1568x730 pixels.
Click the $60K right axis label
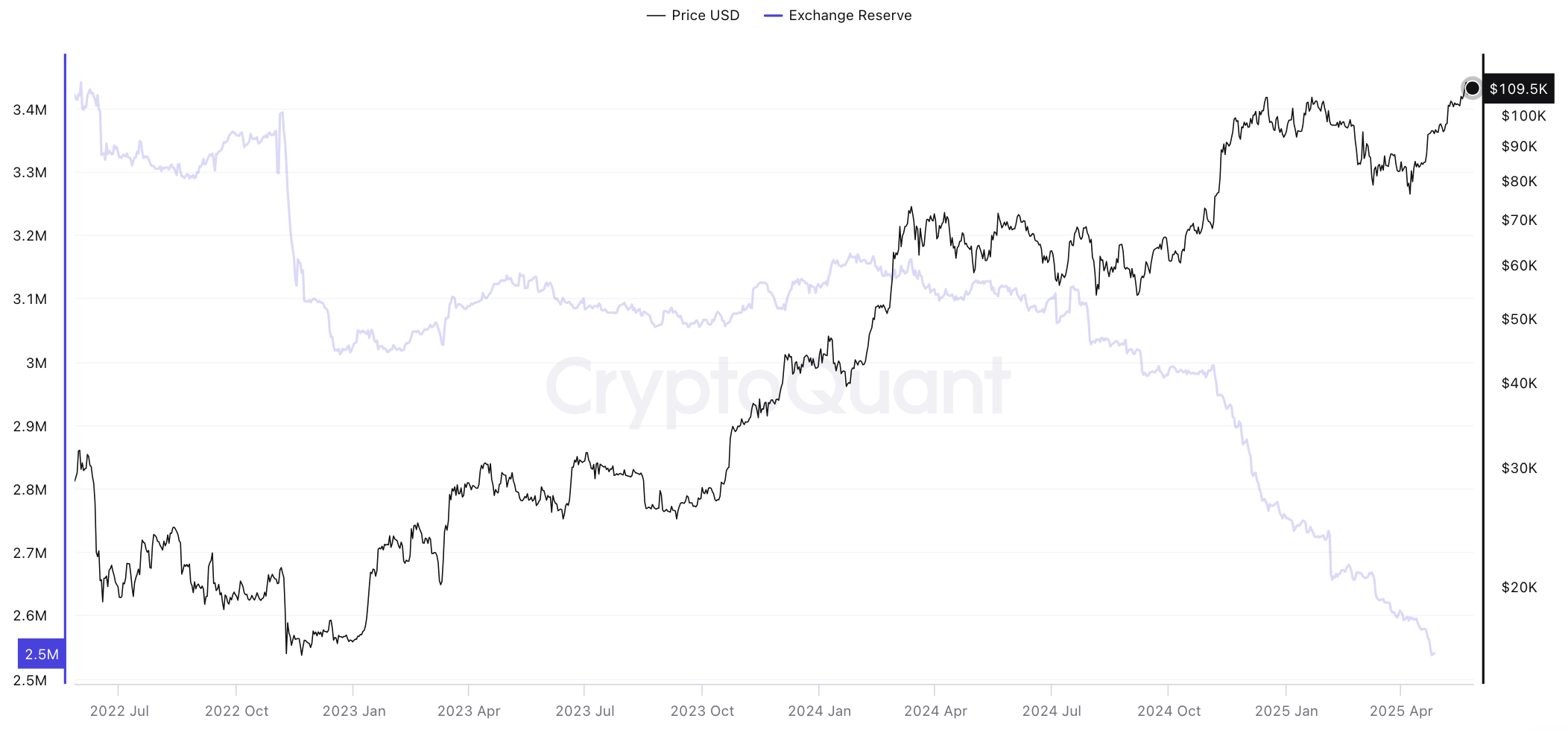click(1519, 266)
